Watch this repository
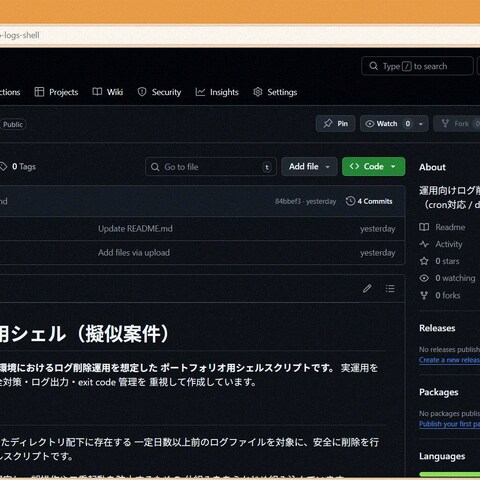The height and width of the screenshot is (480, 480). click(387, 124)
